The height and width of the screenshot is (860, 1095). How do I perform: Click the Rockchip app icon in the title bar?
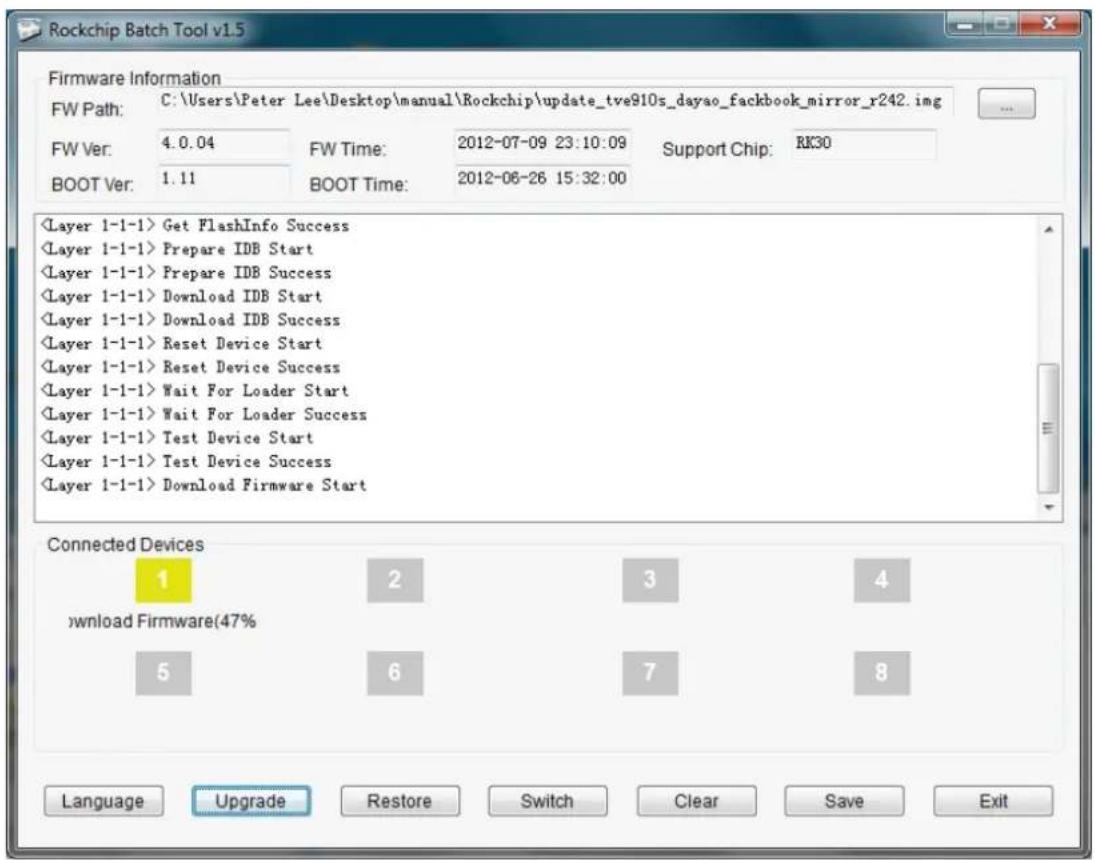(x=31, y=30)
